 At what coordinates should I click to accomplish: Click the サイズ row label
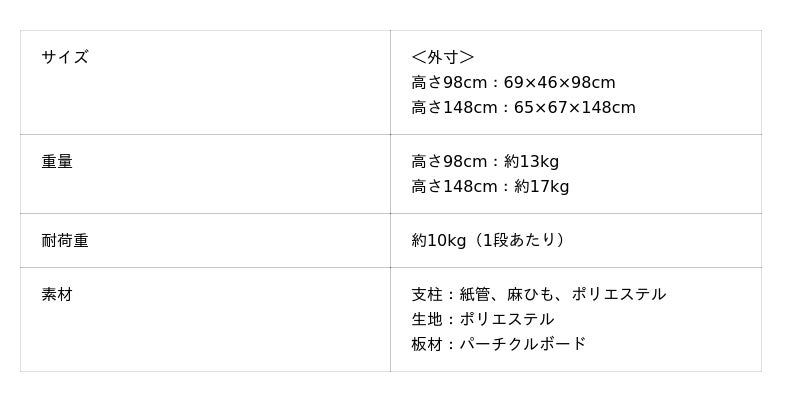coord(65,57)
